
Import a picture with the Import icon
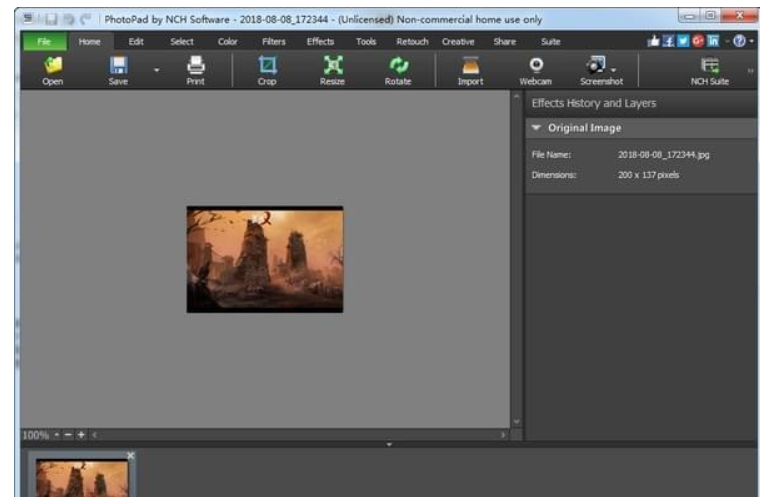click(470, 70)
